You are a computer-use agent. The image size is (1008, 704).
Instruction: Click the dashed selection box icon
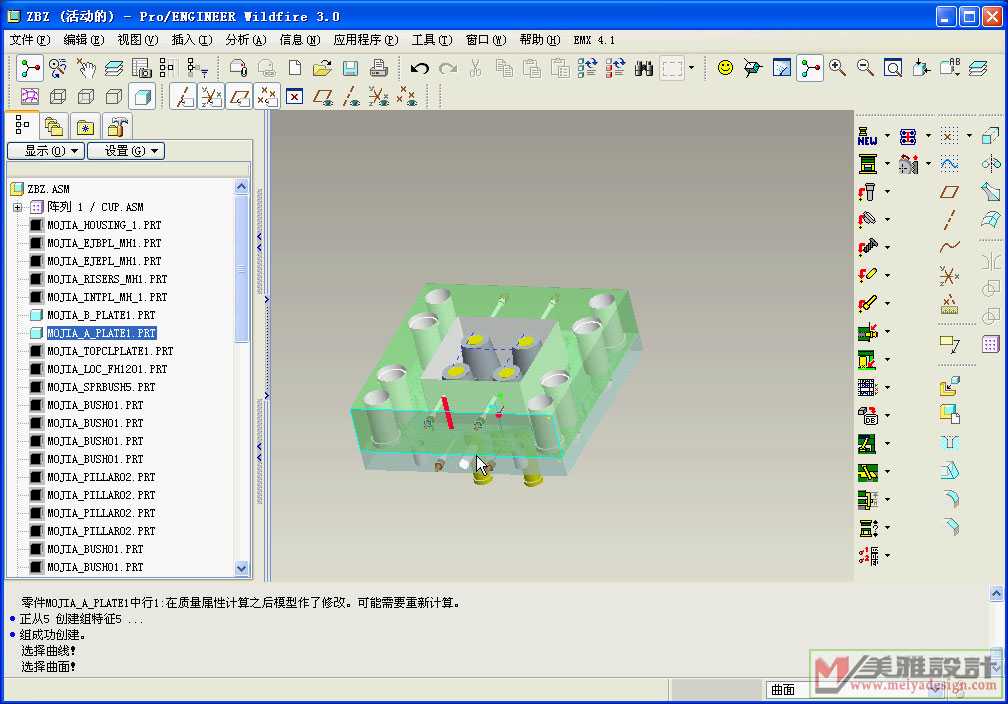point(672,68)
